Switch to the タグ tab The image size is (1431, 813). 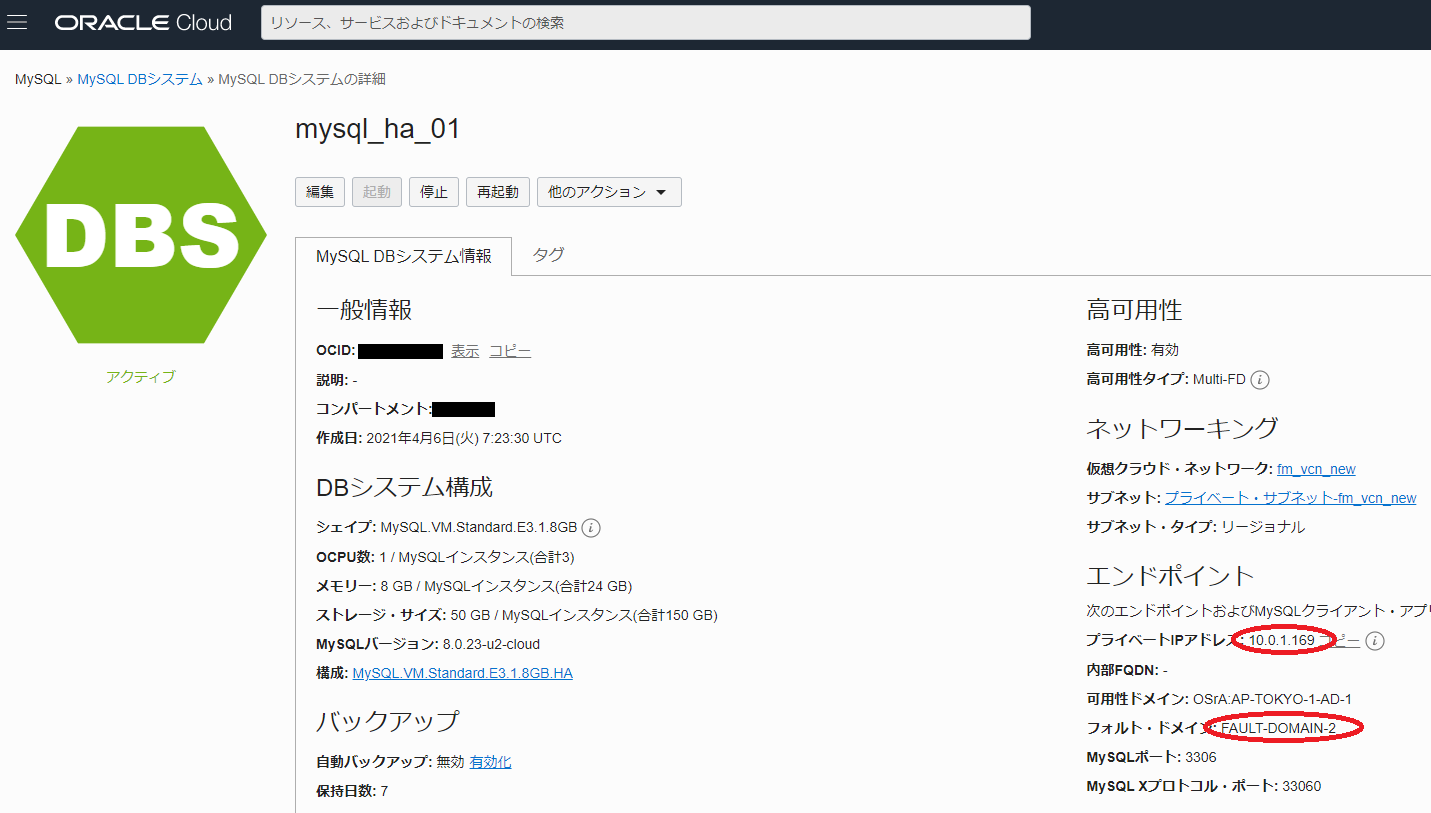548,255
